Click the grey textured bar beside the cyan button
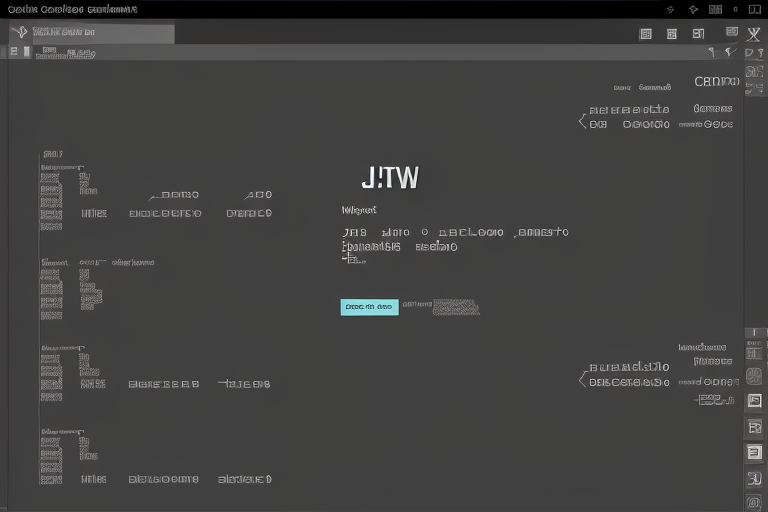 455,307
